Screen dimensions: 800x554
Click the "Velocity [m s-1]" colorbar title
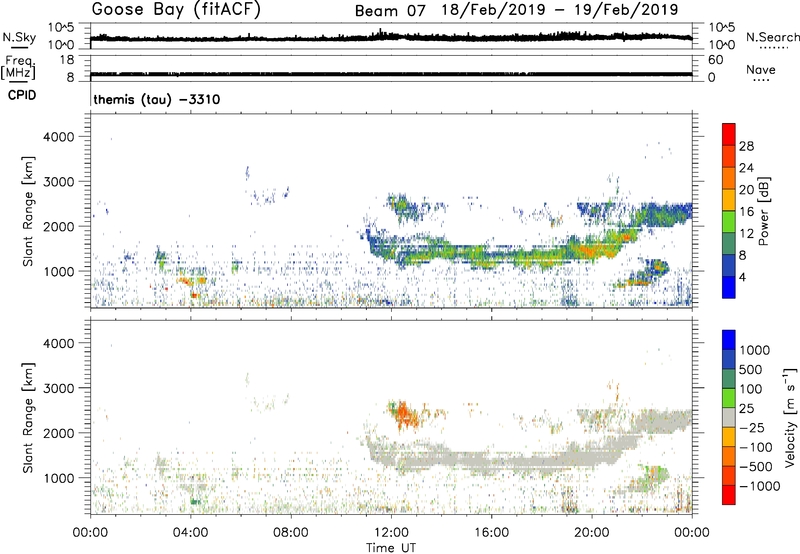(790, 417)
